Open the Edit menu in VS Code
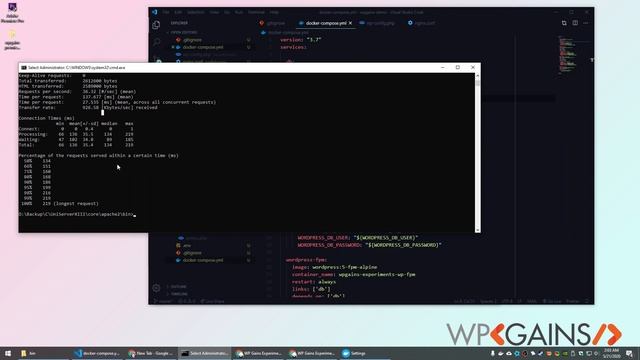Screen dimensions: 640x360 coord(178,12)
